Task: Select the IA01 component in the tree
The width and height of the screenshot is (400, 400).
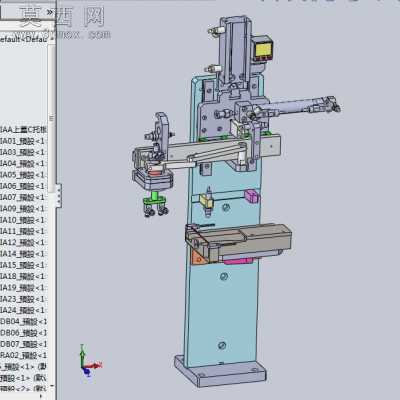Action: coord(23,141)
